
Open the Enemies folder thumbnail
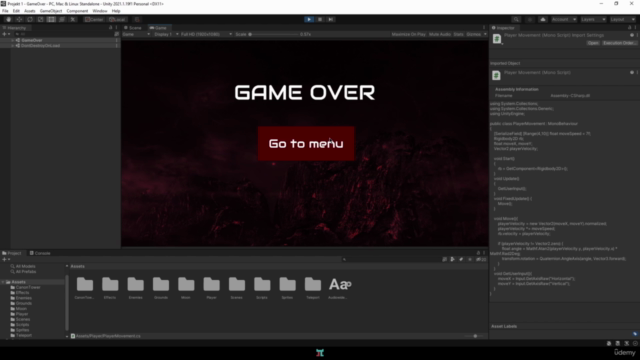click(x=136, y=284)
